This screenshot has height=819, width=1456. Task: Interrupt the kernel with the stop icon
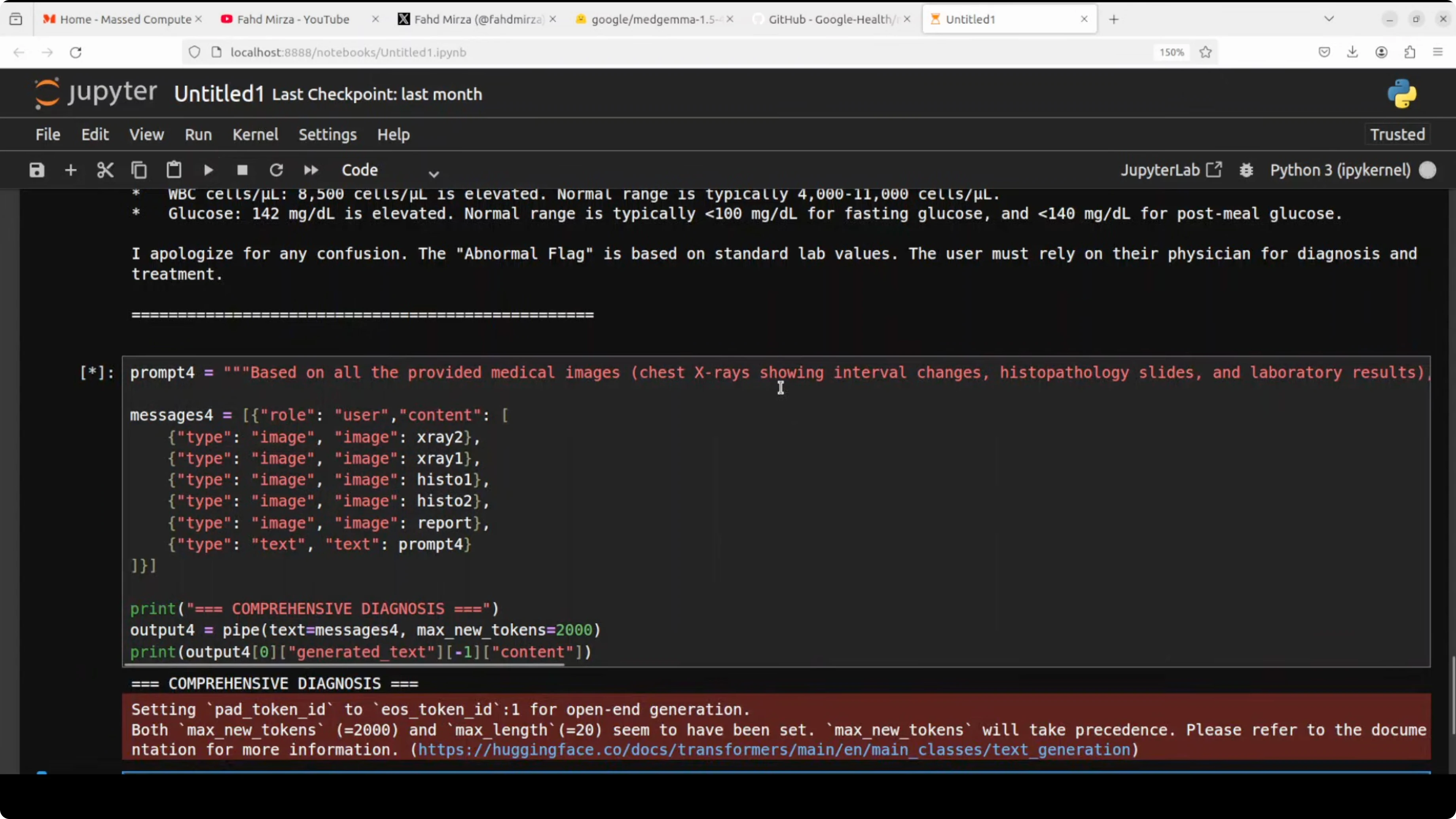(243, 170)
